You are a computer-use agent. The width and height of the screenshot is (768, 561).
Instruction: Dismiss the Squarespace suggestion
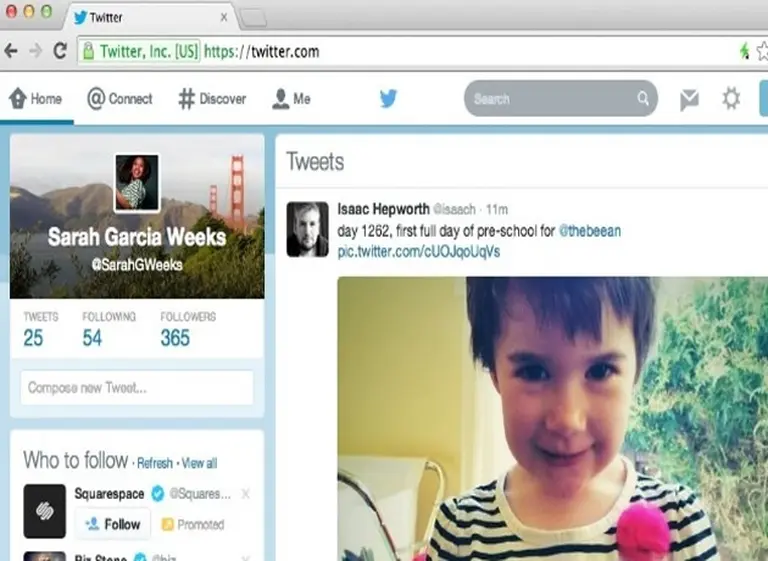[x=245, y=494]
